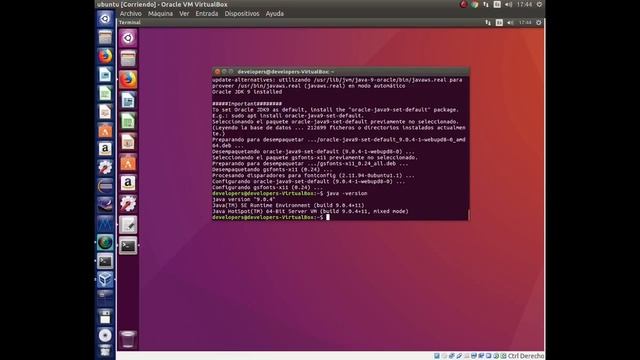
Task: Click the 'Terminal' label in the guest top panel
Action: coord(130,22)
